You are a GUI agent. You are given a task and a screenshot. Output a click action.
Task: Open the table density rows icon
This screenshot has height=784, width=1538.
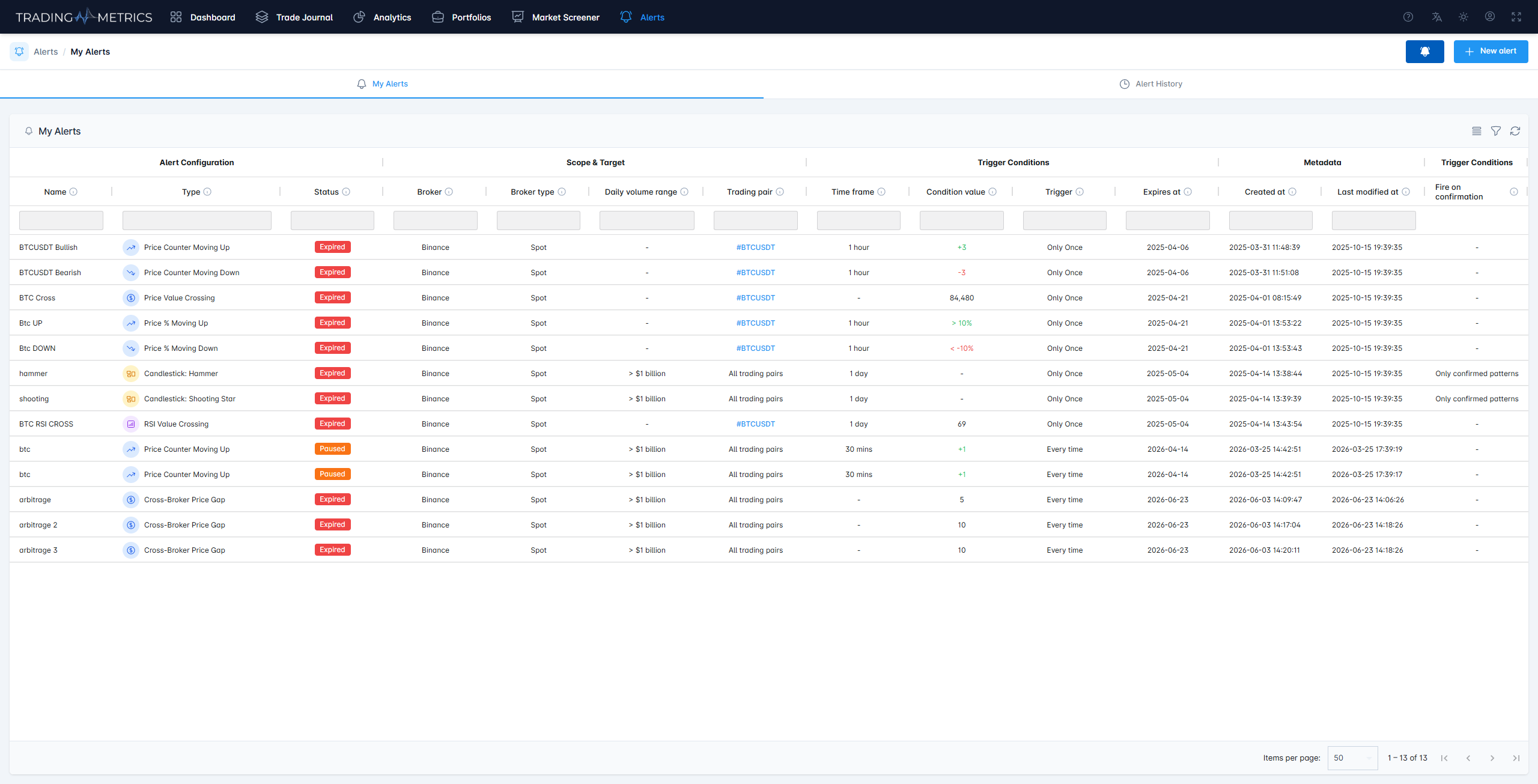tap(1477, 131)
